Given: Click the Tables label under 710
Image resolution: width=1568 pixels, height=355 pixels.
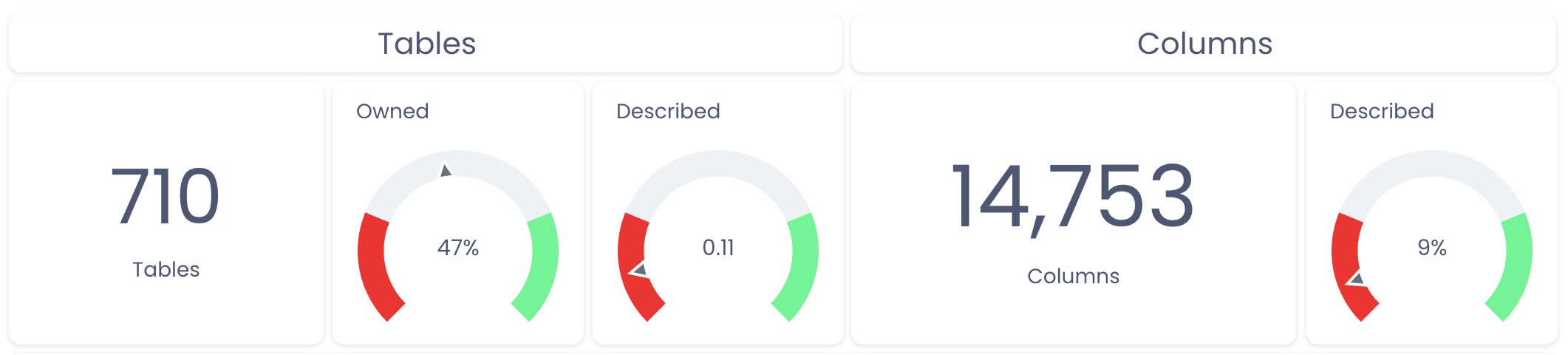Looking at the screenshot, I should point(166,269).
